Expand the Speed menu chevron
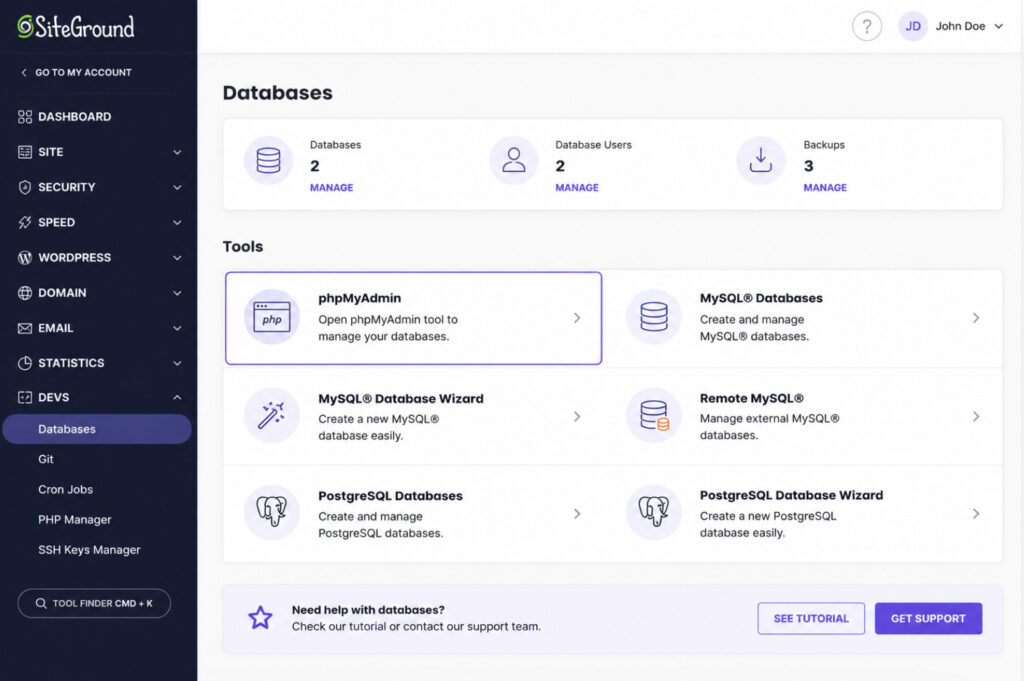This screenshot has width=1024, height=681. pyautogui.click(x=177, y=223)
